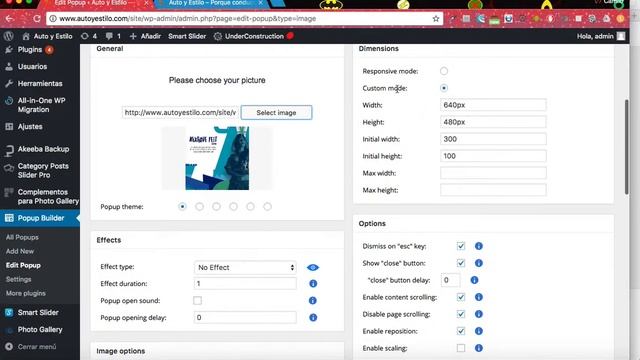This screenshot has height=360, width=640.
Task: Go to All Popups submenu
Action: [x=22, y=237]
